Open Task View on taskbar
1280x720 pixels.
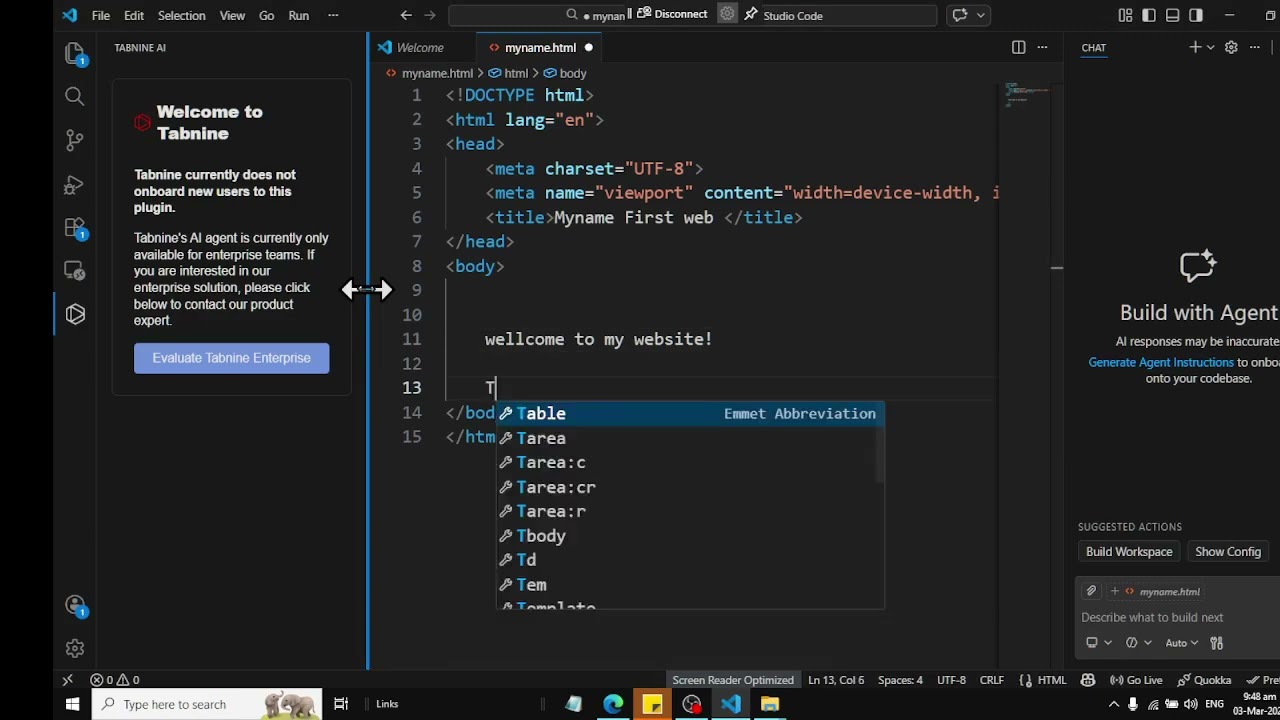[341, 704]
